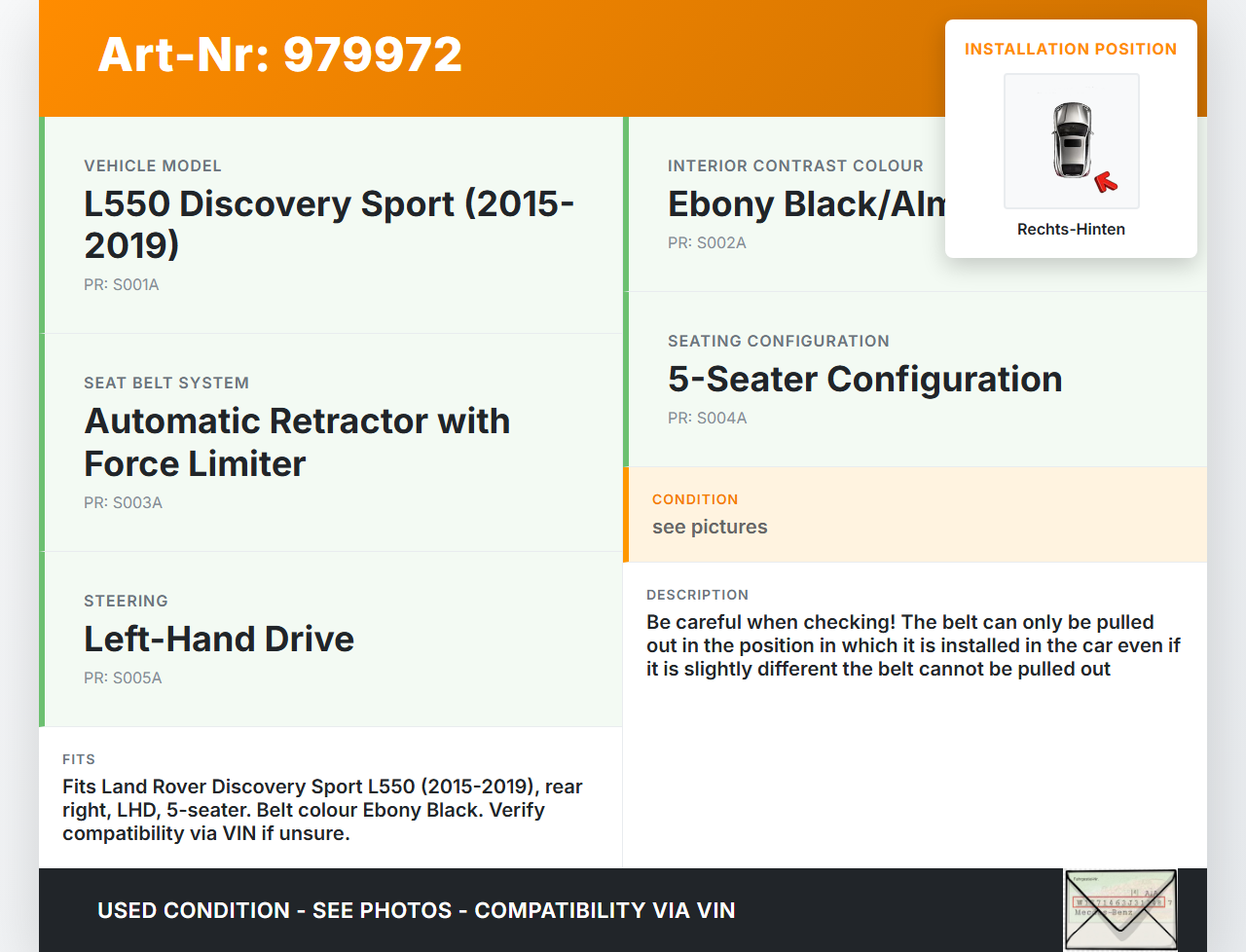Click PR code S004A under seating

[708, 419]
